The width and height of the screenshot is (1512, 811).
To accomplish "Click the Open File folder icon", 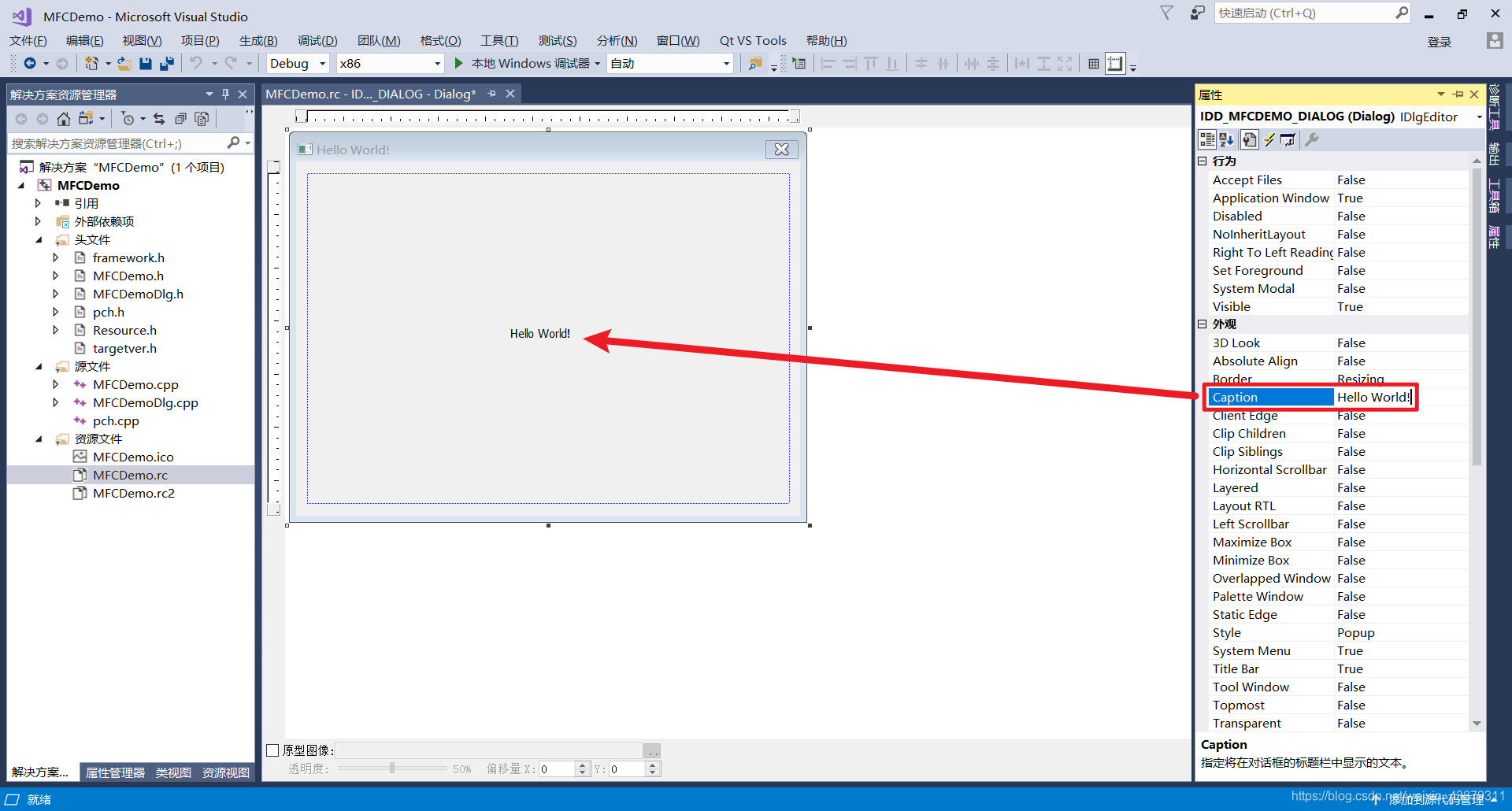I will 124,63.
